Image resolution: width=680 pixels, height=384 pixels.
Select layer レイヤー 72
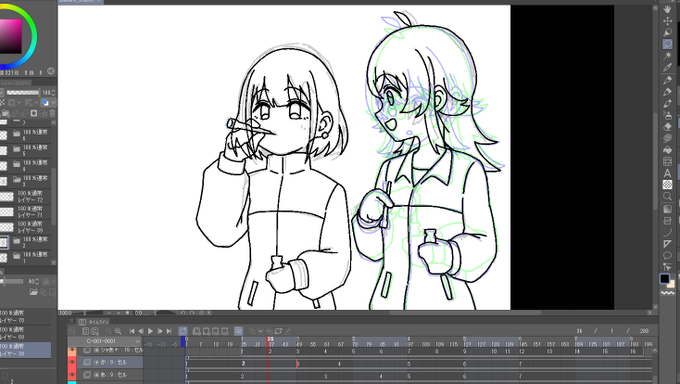click(26, 196)
